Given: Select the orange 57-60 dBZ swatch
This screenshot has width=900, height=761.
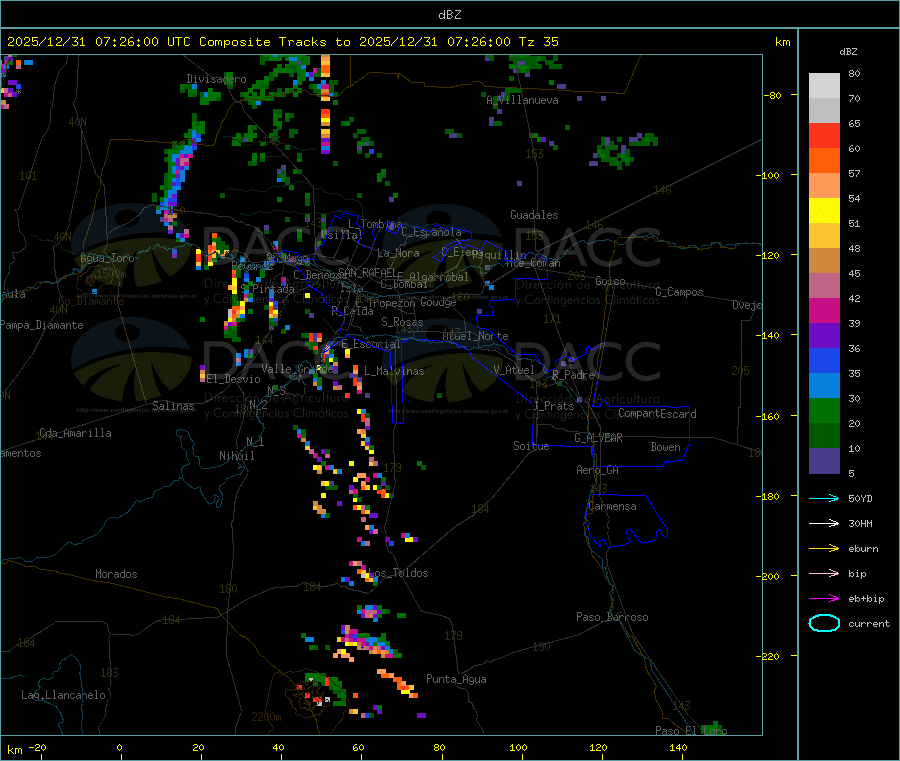Looking at the screenshot, I should coord(824,161).
